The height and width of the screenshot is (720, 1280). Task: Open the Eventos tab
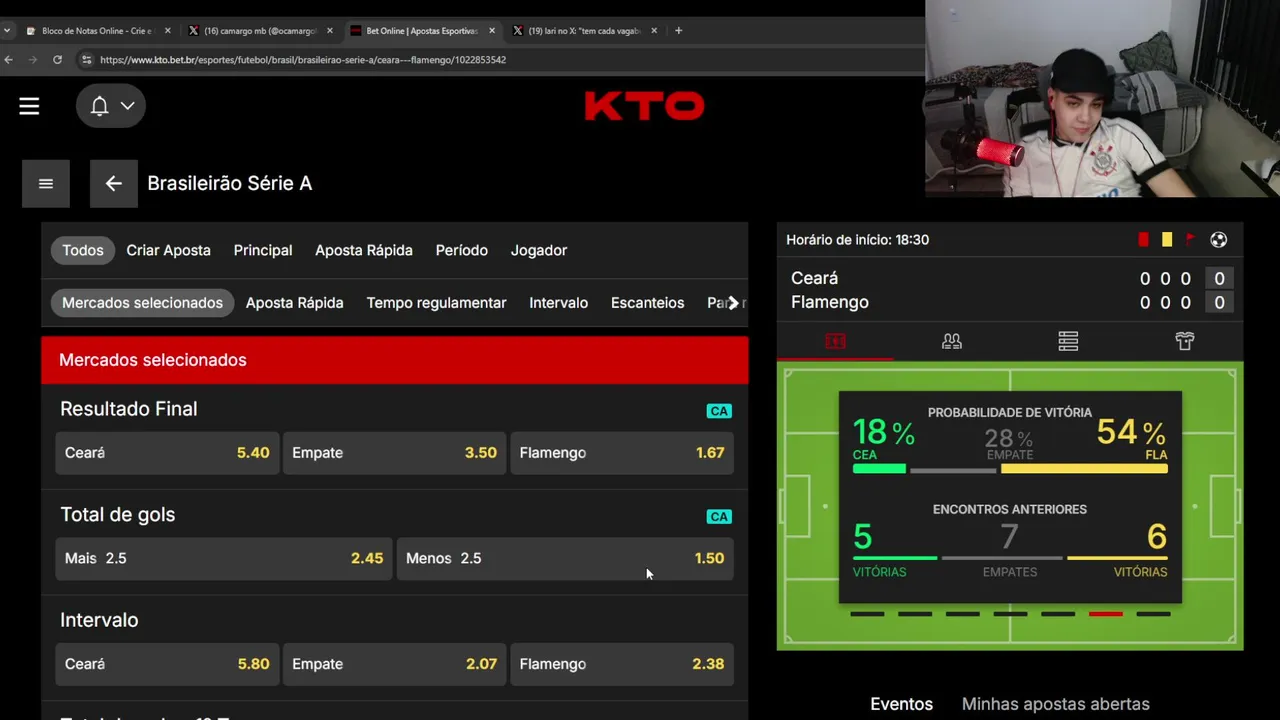click(901, 704)
